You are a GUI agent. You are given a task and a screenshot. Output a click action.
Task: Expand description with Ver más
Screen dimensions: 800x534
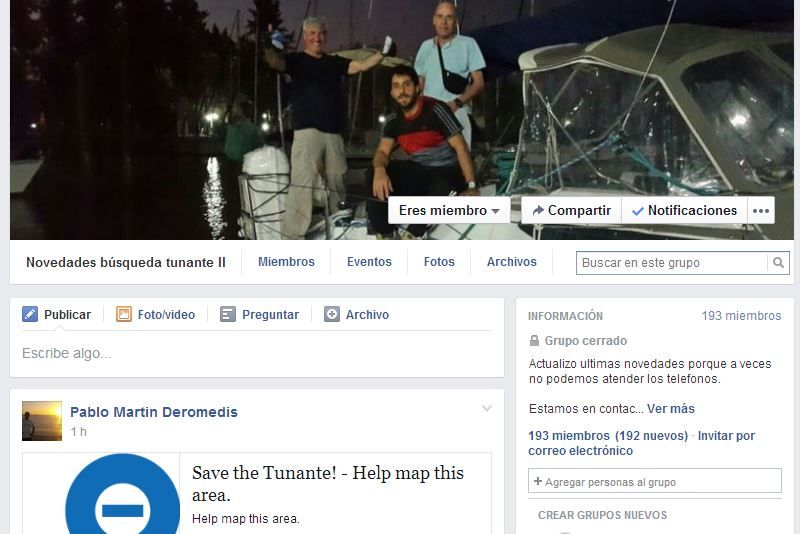671,409
